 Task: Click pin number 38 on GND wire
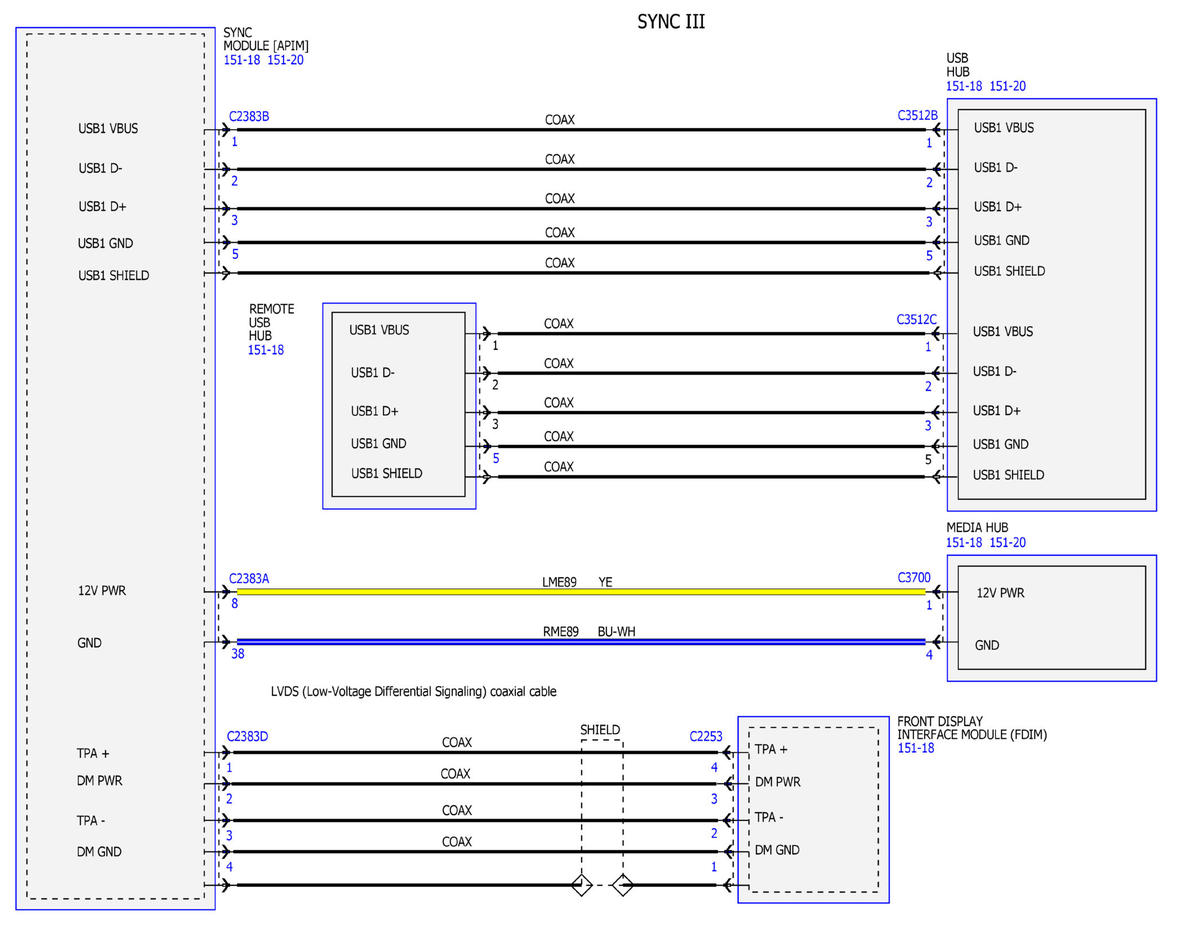[x=237, y=654]
